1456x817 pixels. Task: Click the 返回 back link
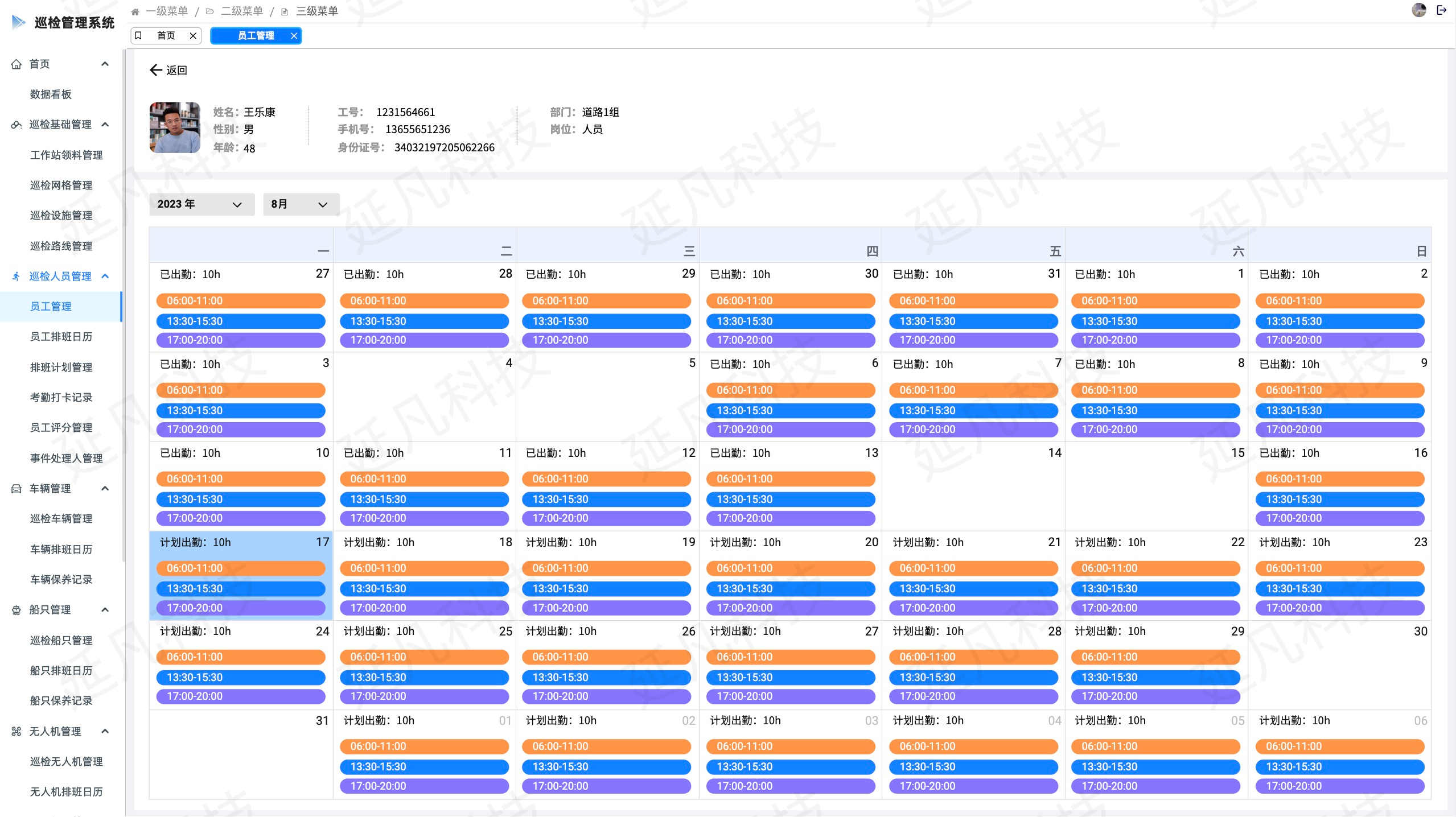click(176, 70)
